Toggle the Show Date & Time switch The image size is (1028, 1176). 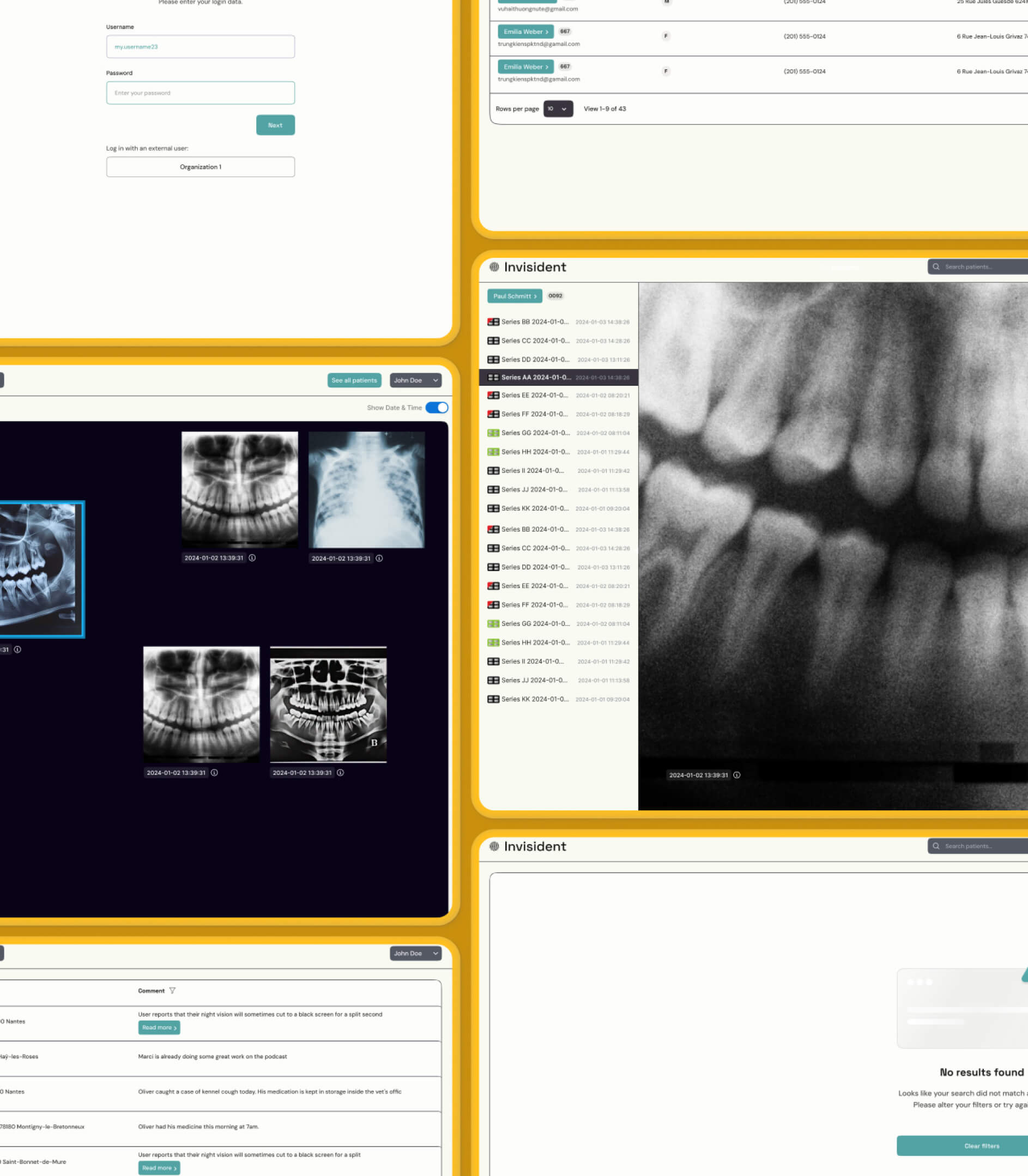click(437, 408)
